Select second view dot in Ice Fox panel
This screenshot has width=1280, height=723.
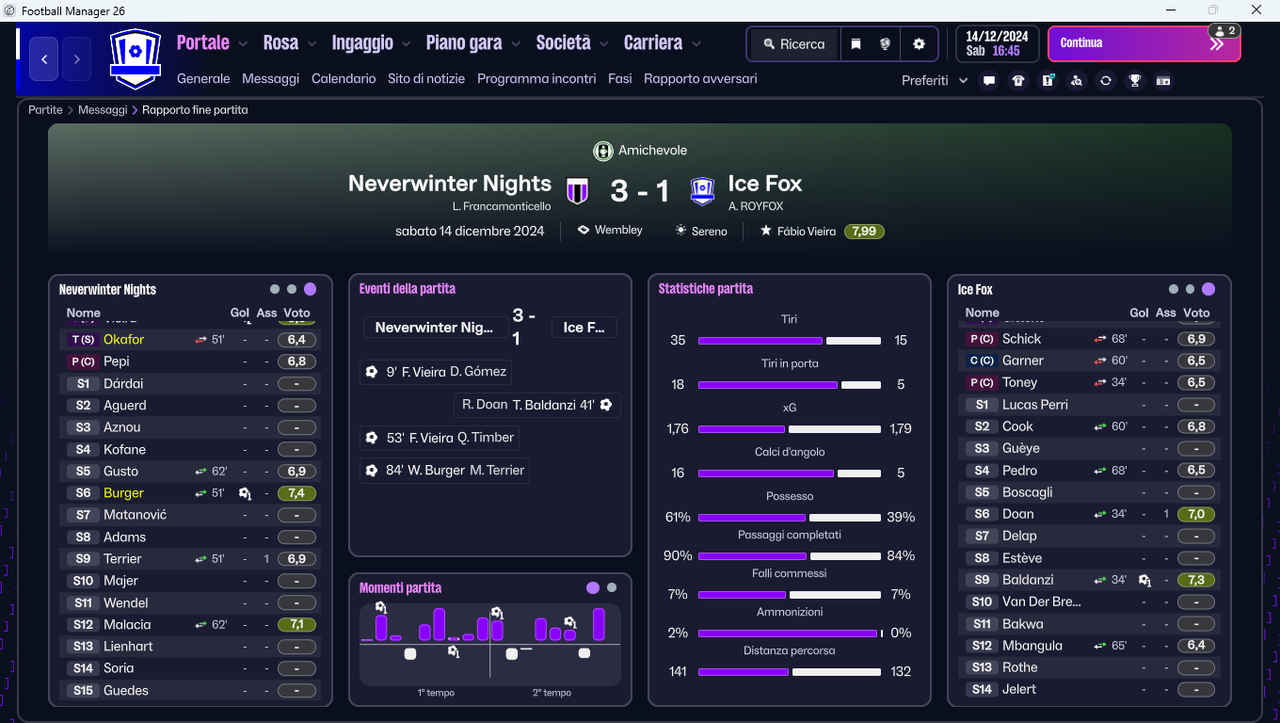click(x=1190, y=289)
